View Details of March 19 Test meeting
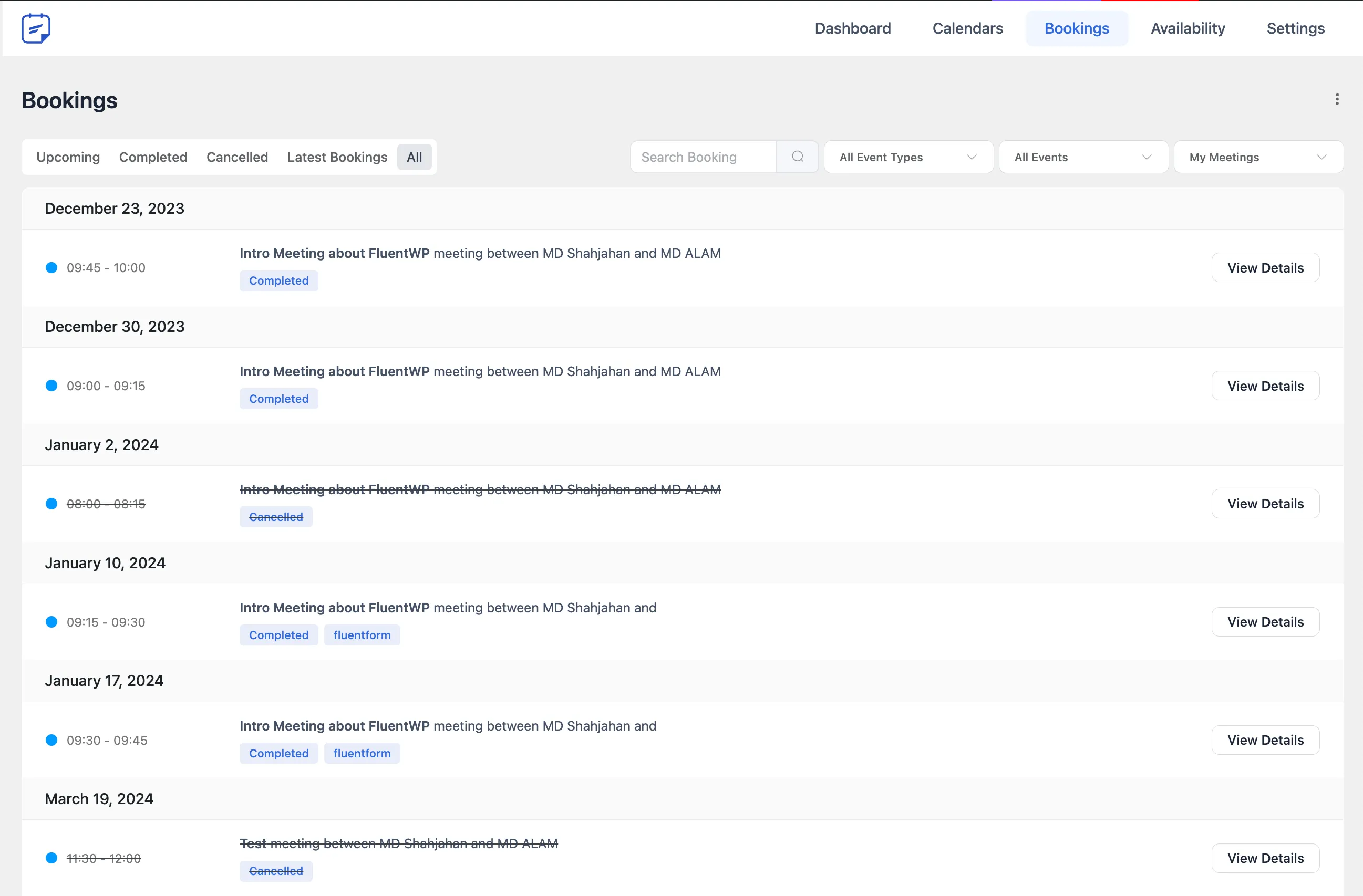The height and width of the screenshot is (896, 1363). (x=1265, y=858)
